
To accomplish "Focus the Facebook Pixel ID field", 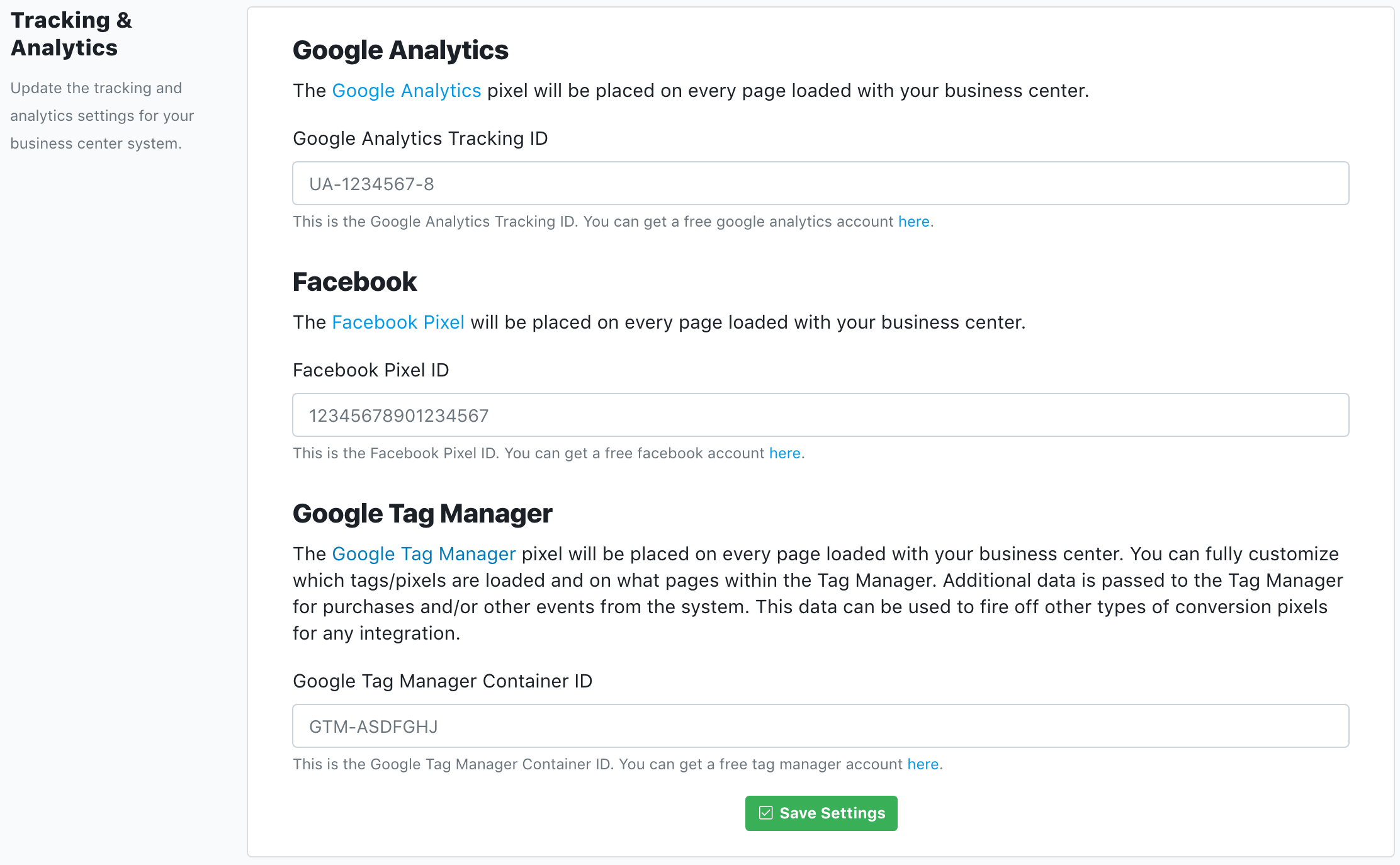I will [x=820, y=415].
